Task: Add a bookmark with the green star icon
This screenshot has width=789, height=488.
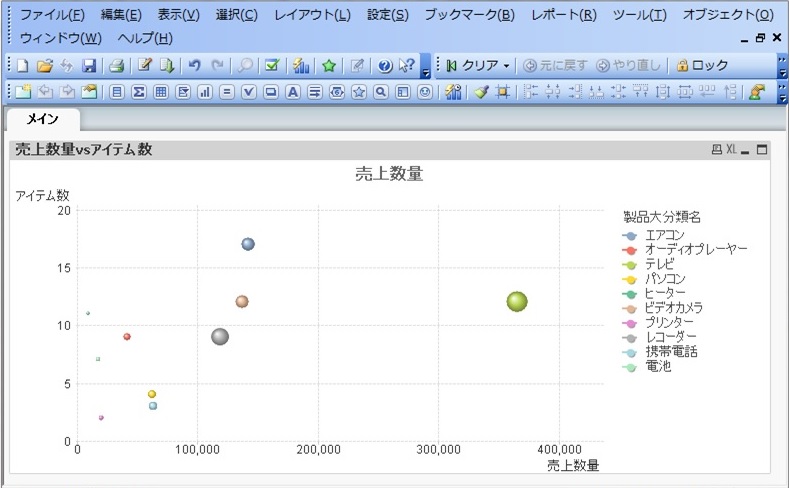Action: tap(329, 65)
